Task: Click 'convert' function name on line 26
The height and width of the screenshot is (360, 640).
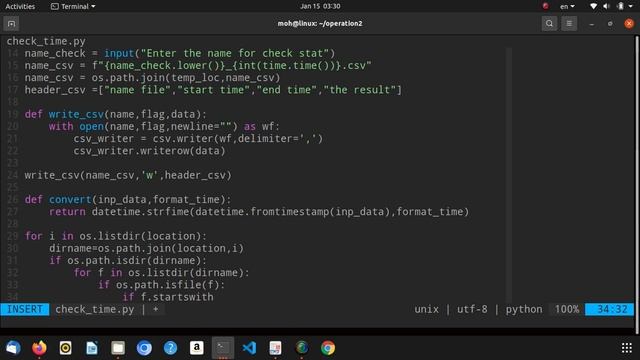Action: (70, 200)
